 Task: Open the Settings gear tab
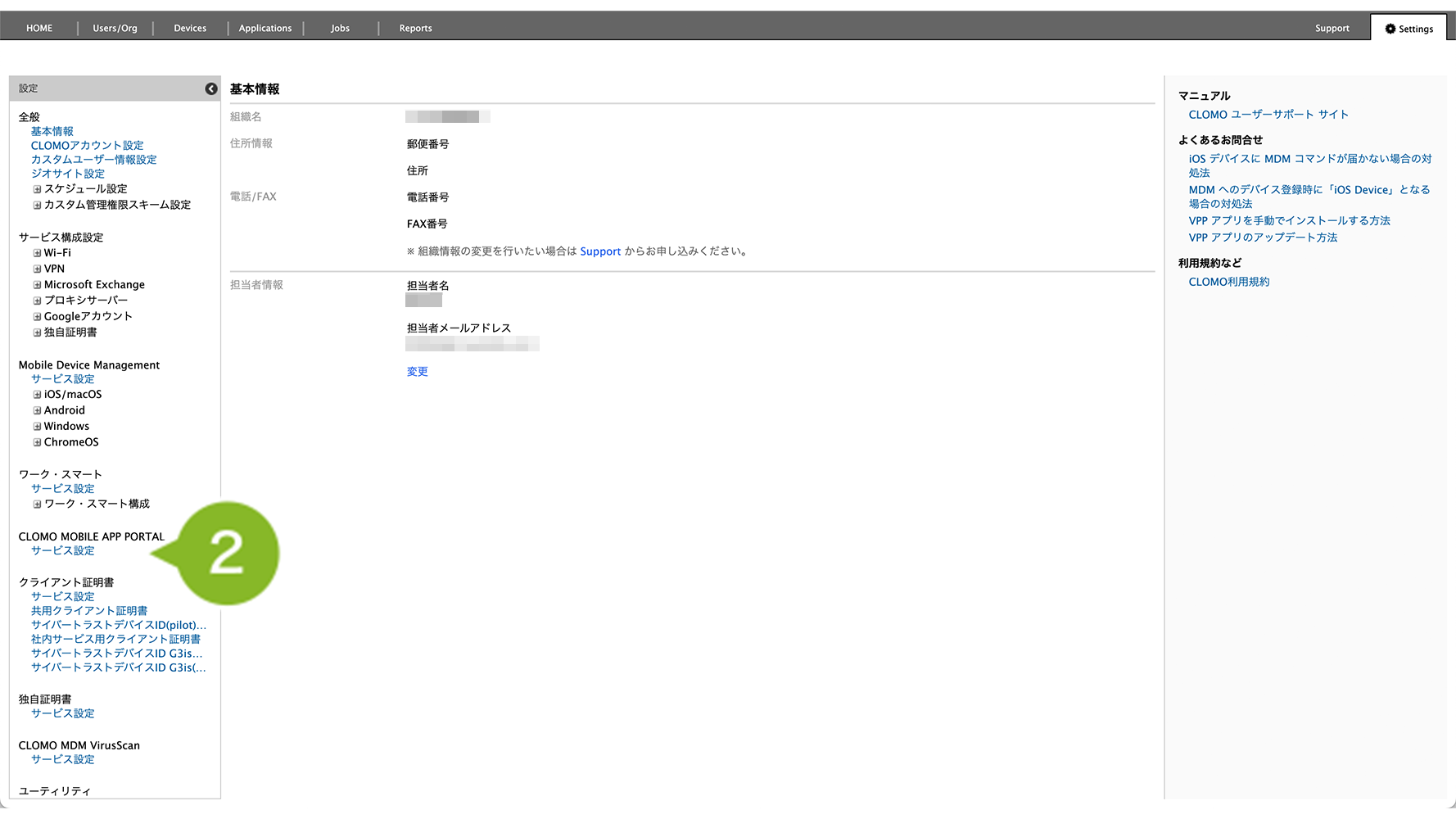[1409, 29]
